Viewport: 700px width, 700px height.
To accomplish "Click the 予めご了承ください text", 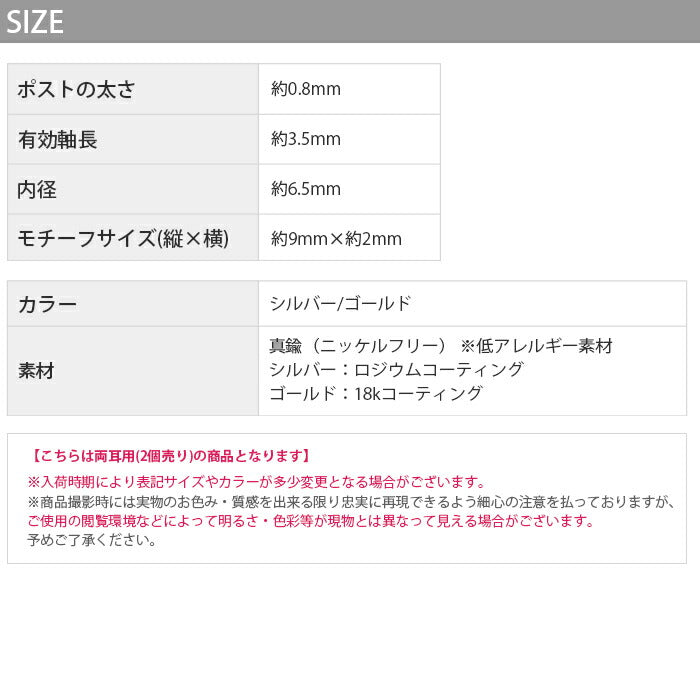I will click(x=92, y=540).
